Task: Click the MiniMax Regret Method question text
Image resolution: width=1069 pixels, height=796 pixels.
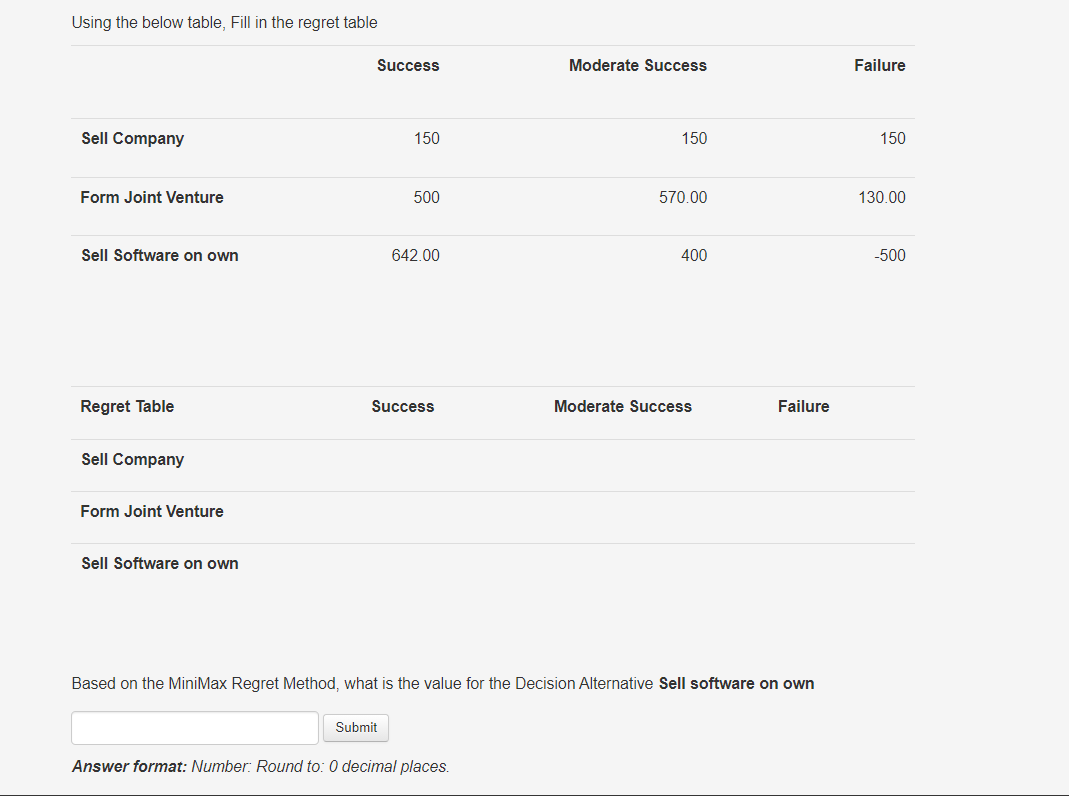Action: click(x=442, y=684)
